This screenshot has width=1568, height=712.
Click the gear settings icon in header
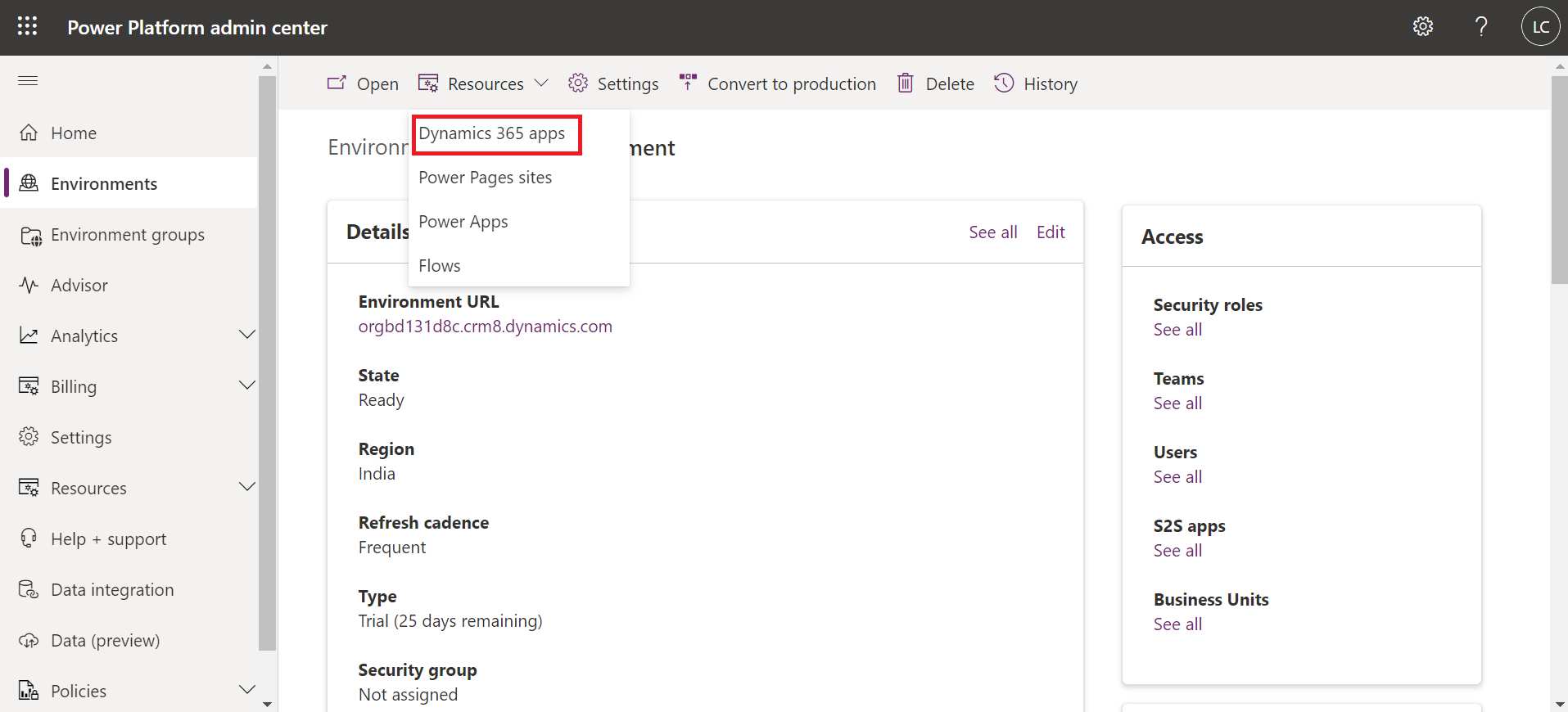[x=1423, y=27]
